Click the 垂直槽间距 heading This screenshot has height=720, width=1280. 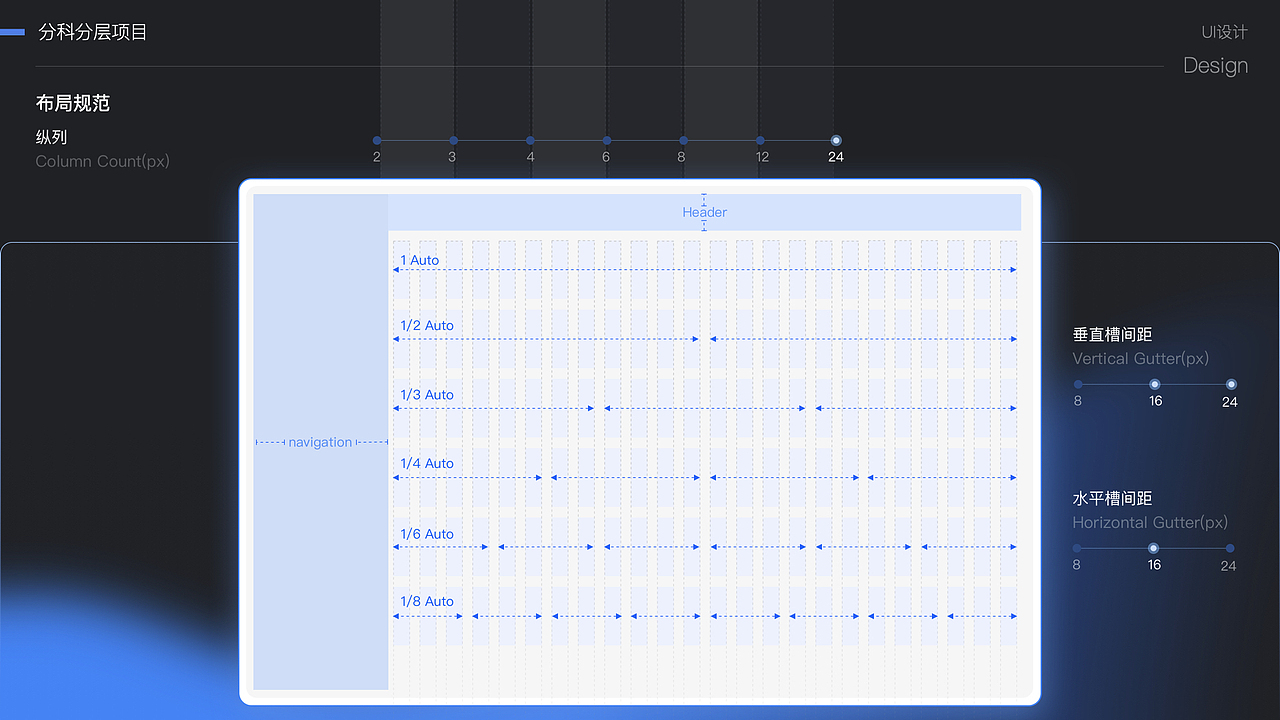click(x=1113, y=334)
